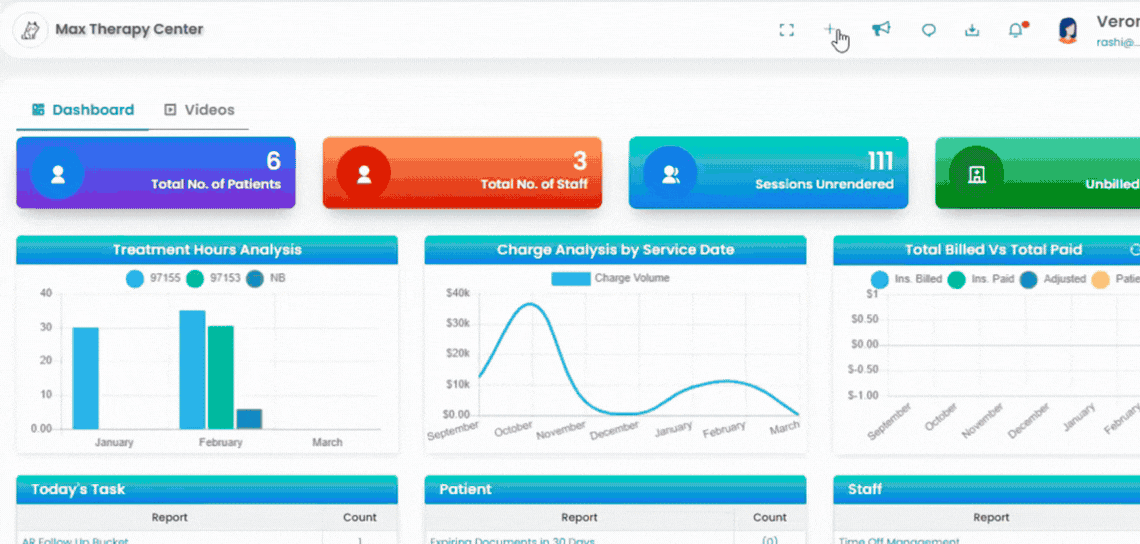Click the Total No. of Patients card
The height and width of the screenshot is (544, 1140).
click(156, 172)
